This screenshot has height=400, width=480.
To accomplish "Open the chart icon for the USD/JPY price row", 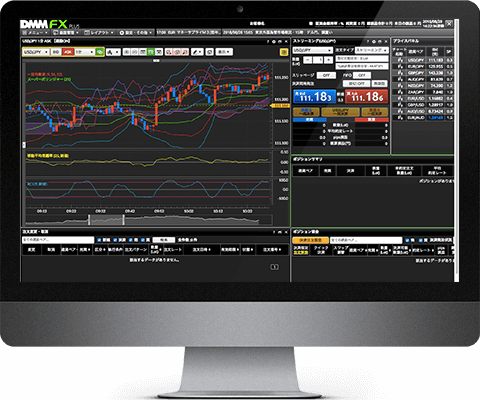I will 400,60.
